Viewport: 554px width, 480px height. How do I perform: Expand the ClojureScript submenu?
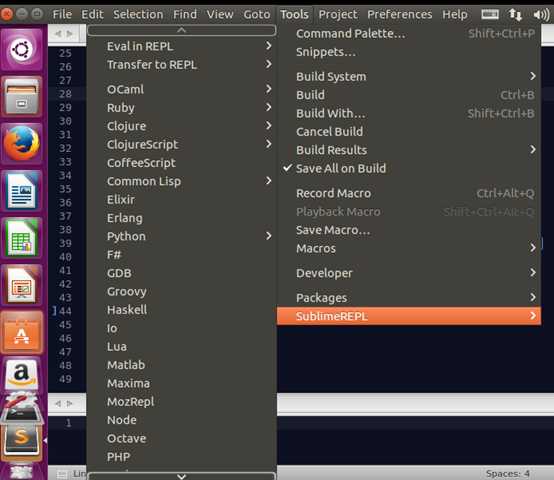click(x=182, y=144)
